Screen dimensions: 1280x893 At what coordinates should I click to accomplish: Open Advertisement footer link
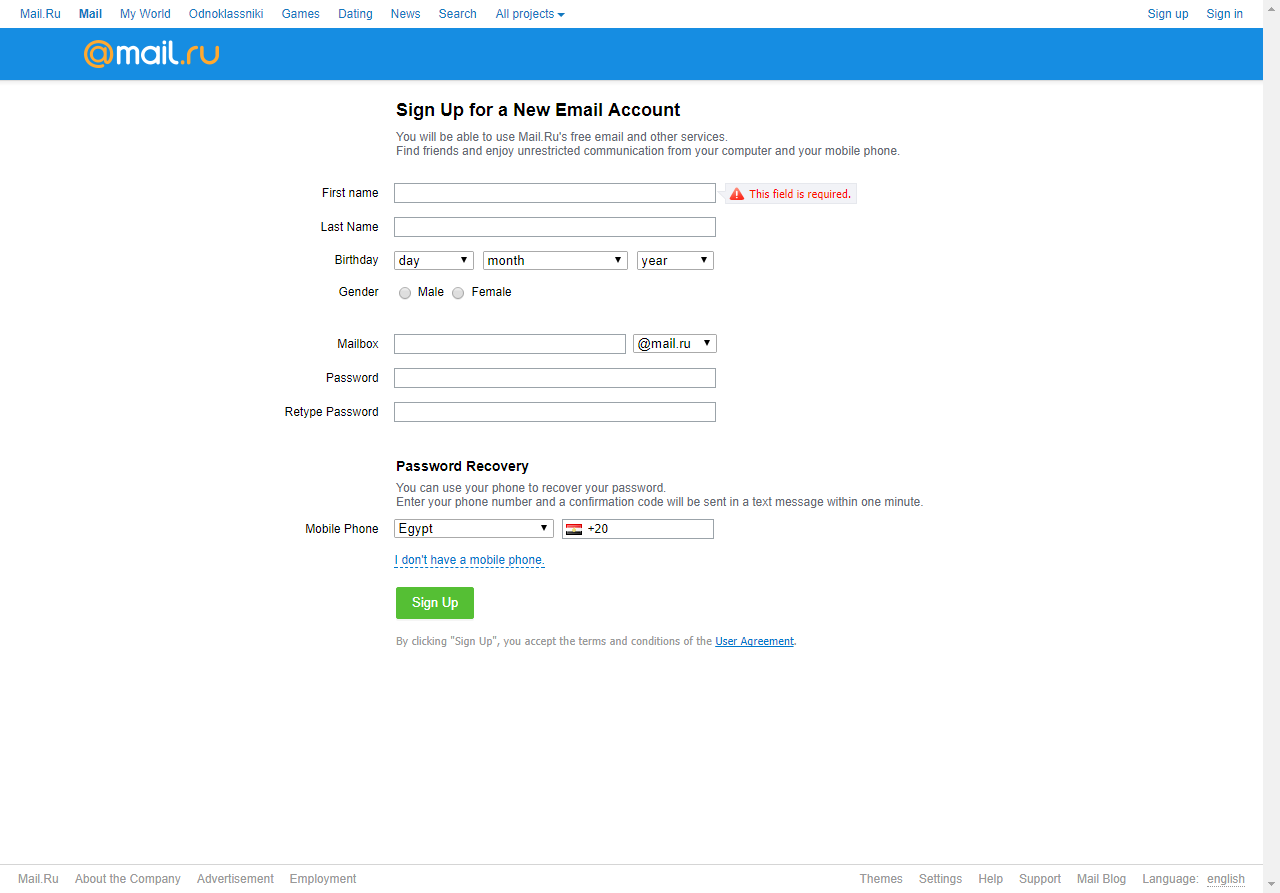click(235, 879)
